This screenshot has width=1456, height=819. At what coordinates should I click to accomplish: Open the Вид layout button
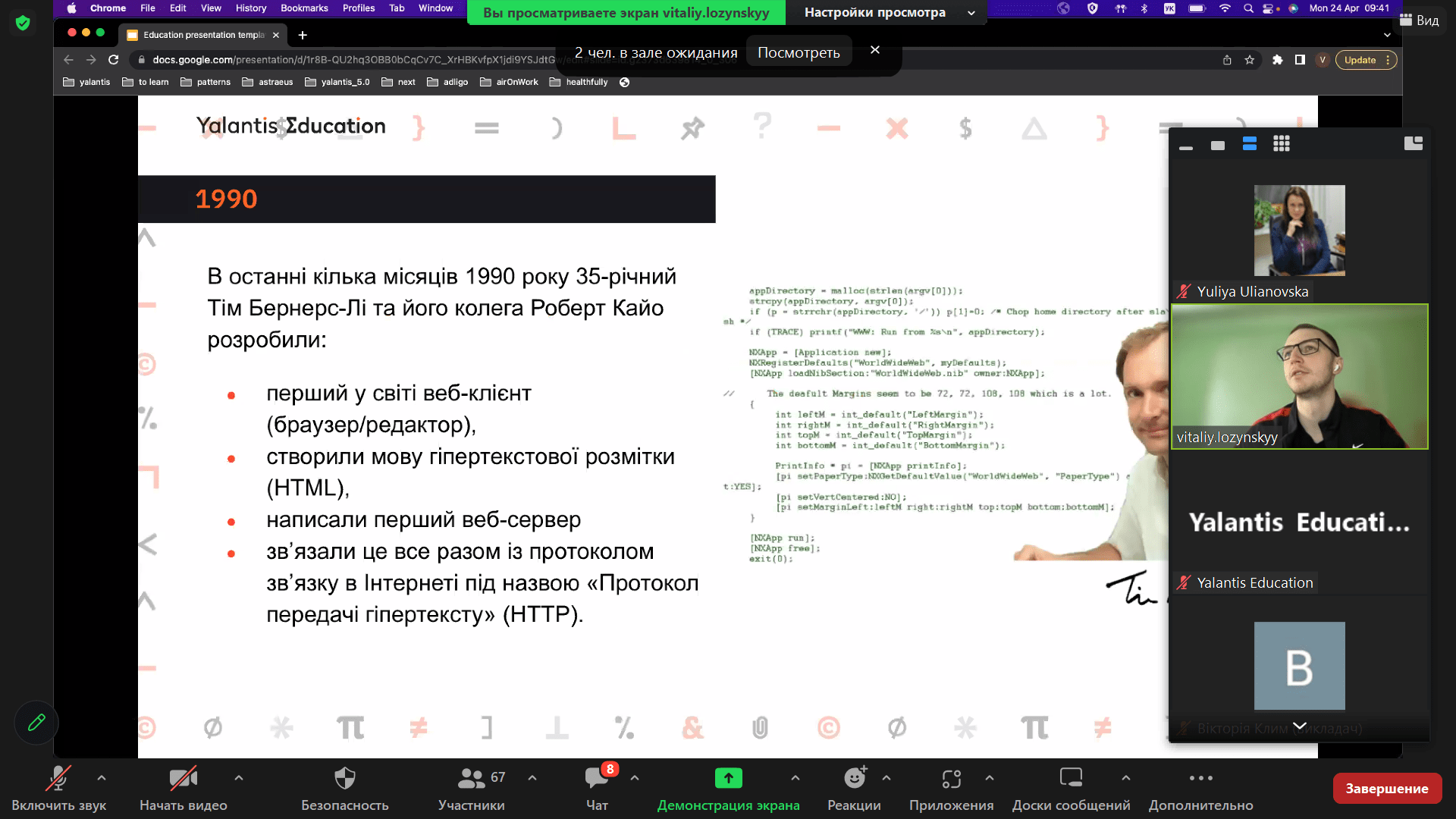(x=1419, y=20)
